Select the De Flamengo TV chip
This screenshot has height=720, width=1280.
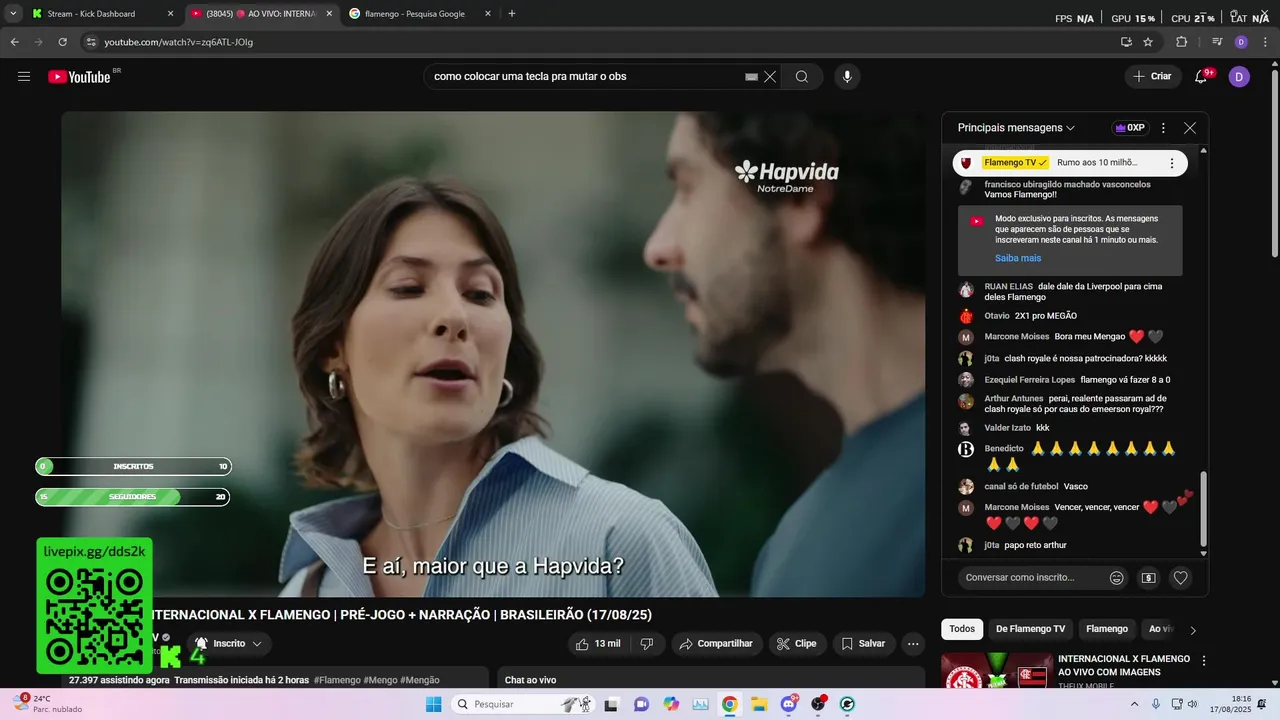coord(1030,629)
